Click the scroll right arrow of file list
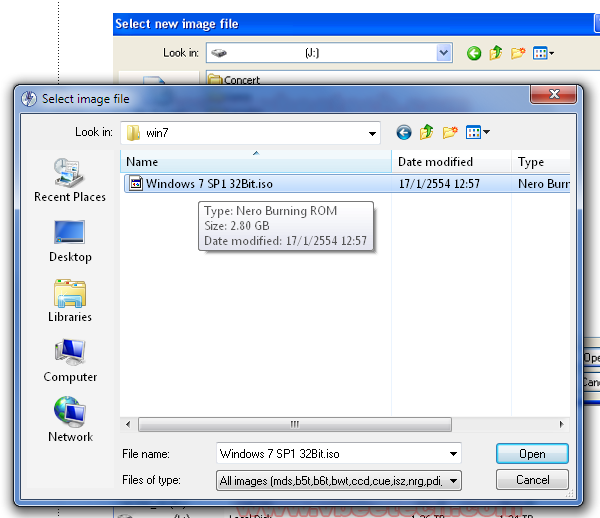 click(x=561, y=424)
